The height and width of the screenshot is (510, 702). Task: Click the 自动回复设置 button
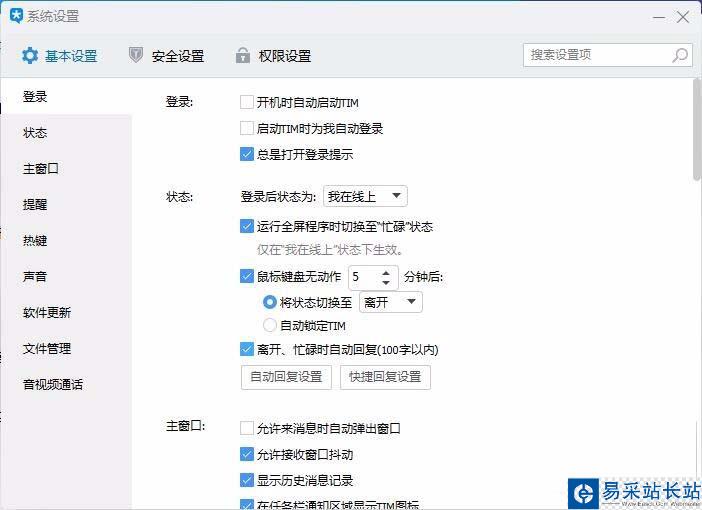[x=286, y=377]
